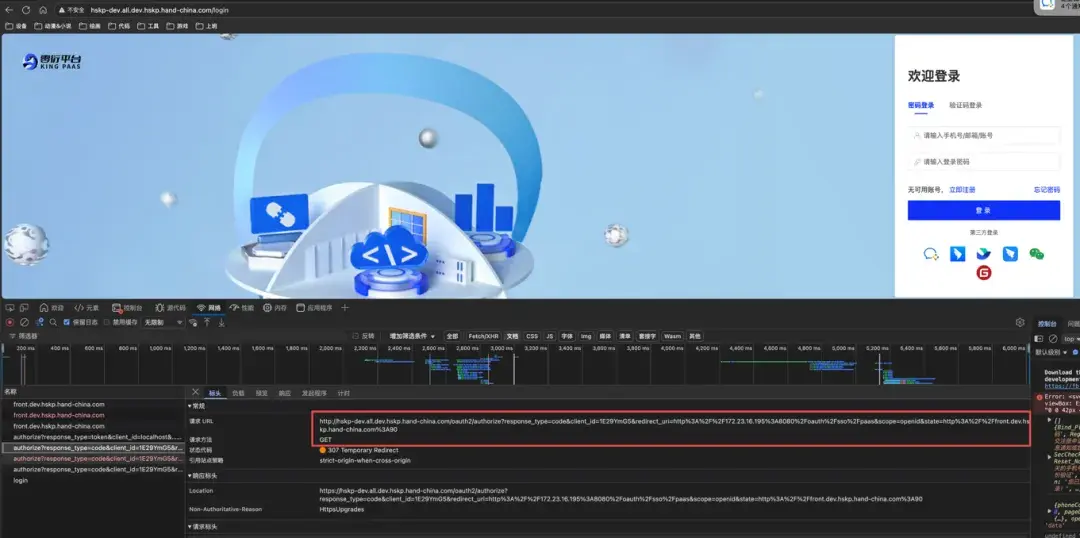Click the inspect element picker icon

coord(9,308)
